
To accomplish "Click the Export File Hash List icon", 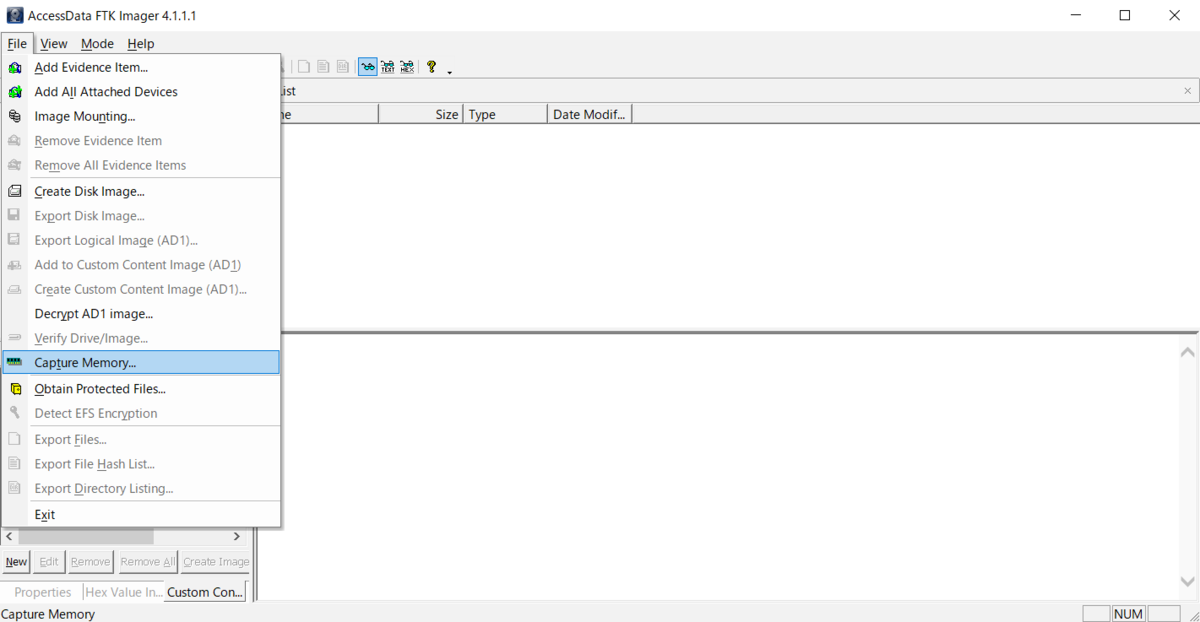I will click(15, 464).
